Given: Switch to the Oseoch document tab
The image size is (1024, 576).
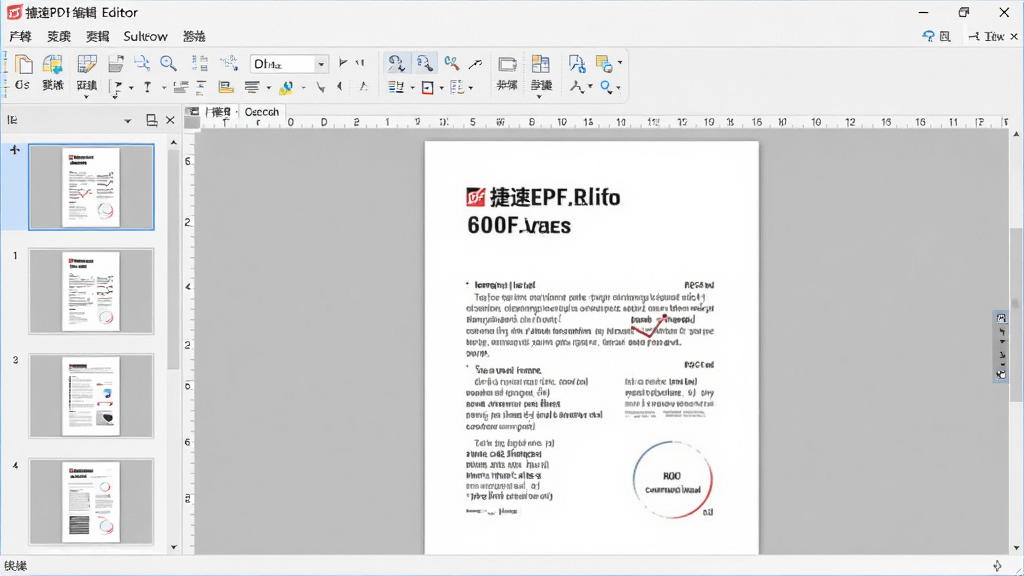Looking at the screenshot, I should click(261, 112).
